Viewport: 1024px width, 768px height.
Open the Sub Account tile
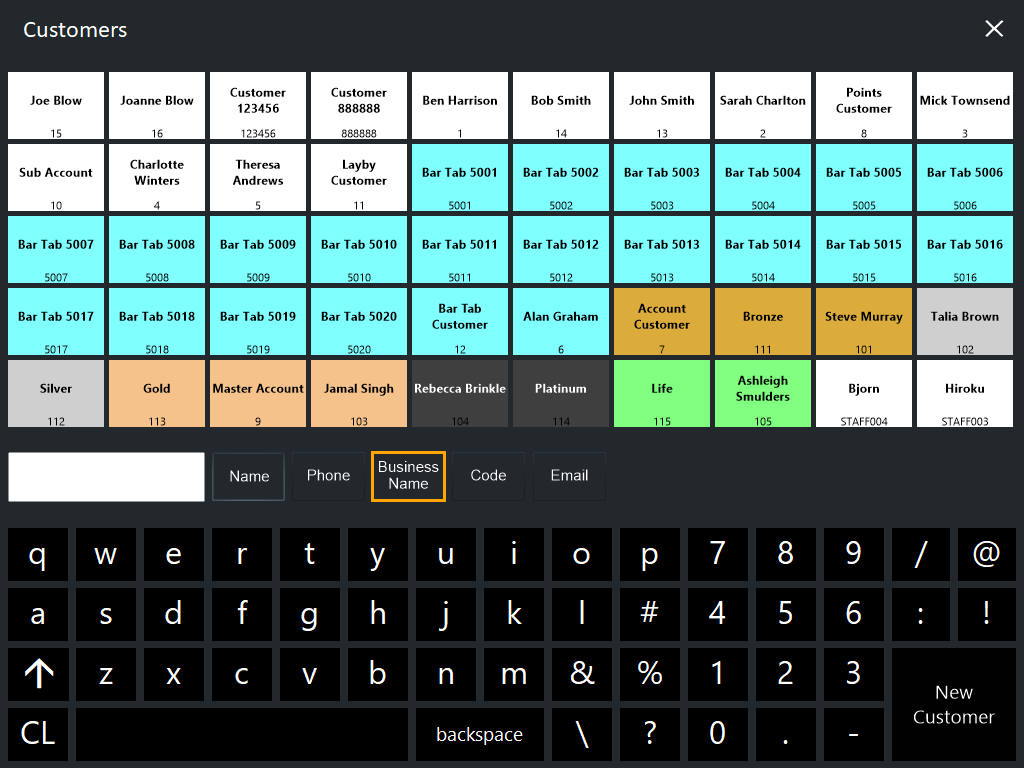(56, 178)
